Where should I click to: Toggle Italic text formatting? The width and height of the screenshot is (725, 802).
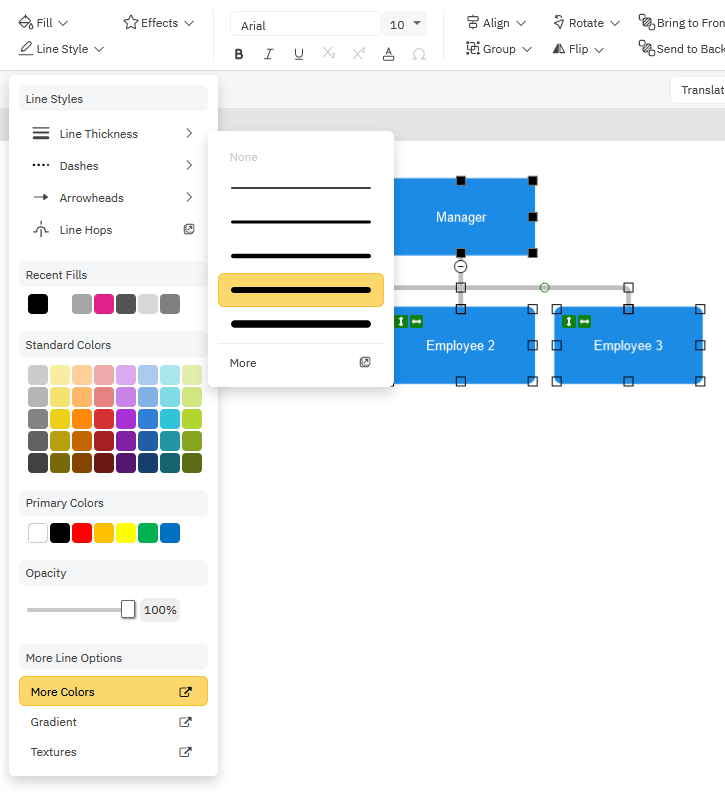[268, 54]
